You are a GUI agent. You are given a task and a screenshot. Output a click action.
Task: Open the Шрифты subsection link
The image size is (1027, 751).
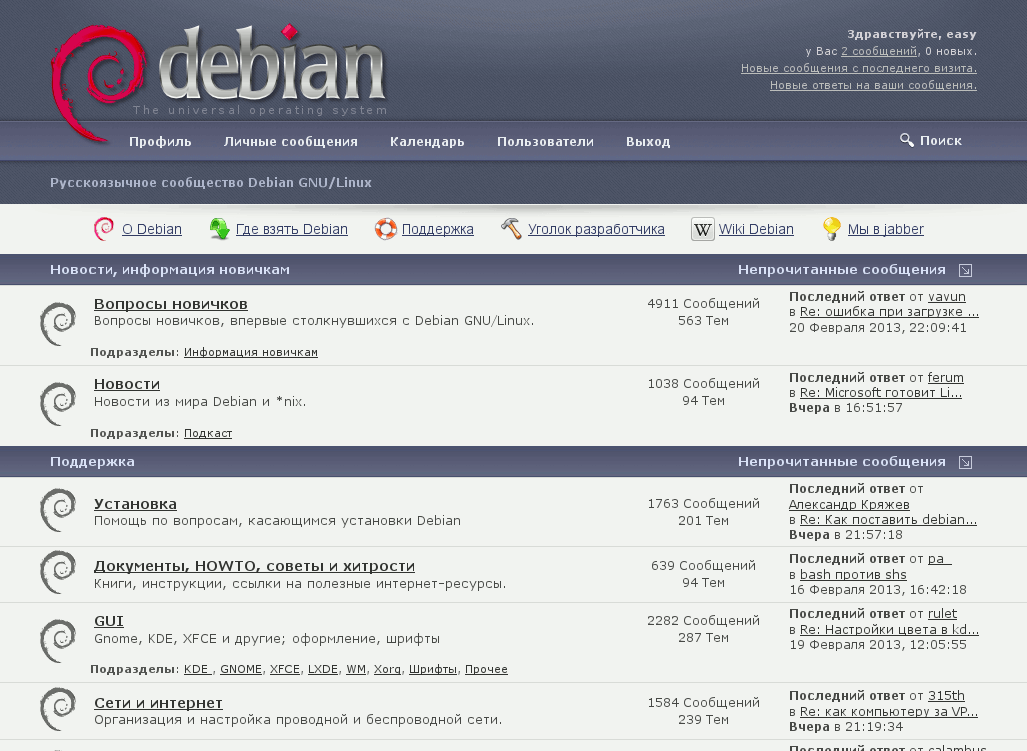(433, 669)
